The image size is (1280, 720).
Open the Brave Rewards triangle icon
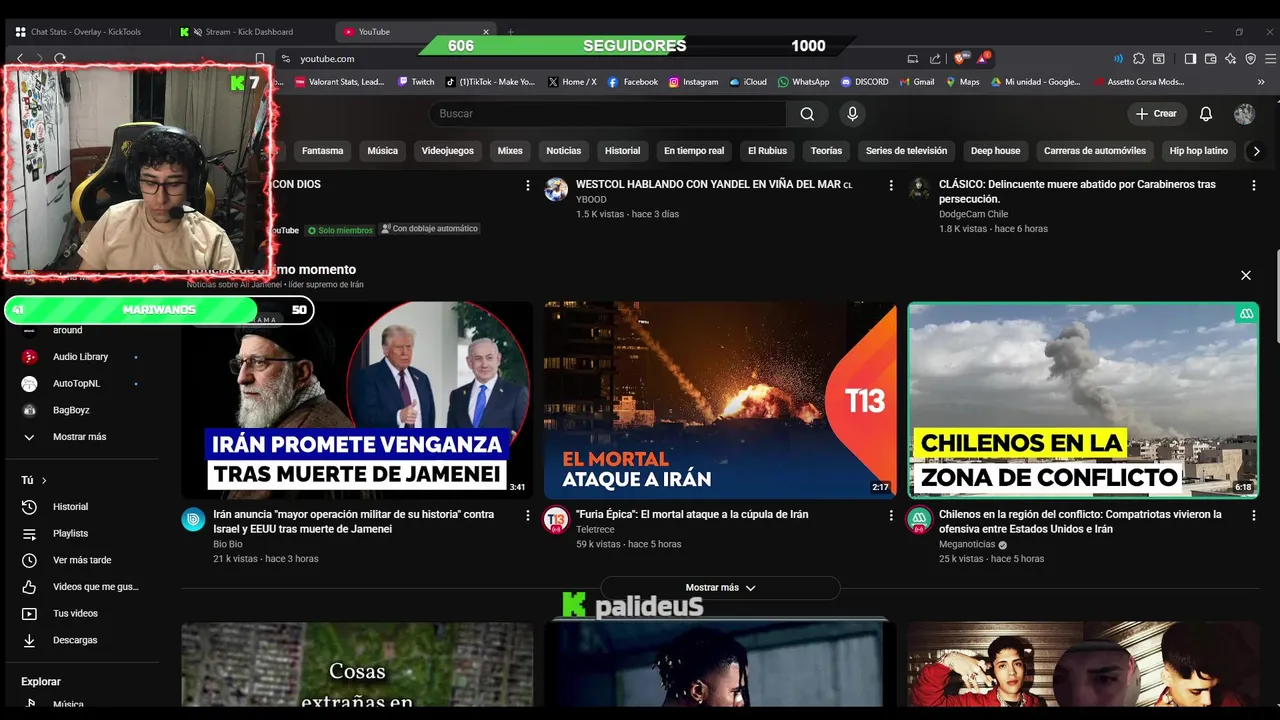pos(983,58)
